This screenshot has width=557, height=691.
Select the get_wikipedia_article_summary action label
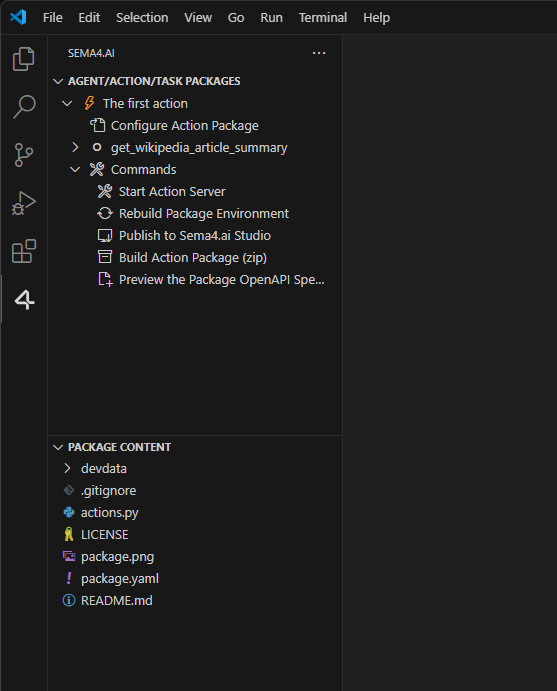pos(199,147)
